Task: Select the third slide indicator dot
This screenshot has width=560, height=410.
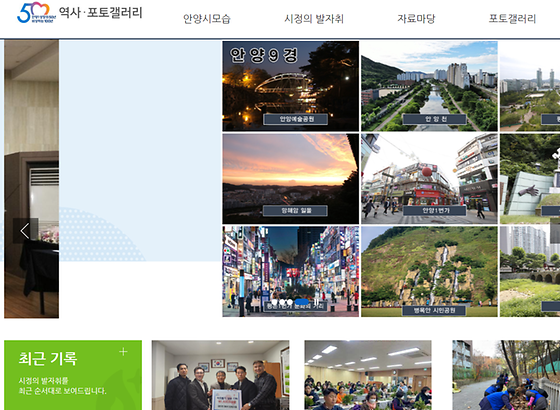Action: pyautogui.click(x=290, y=302)
